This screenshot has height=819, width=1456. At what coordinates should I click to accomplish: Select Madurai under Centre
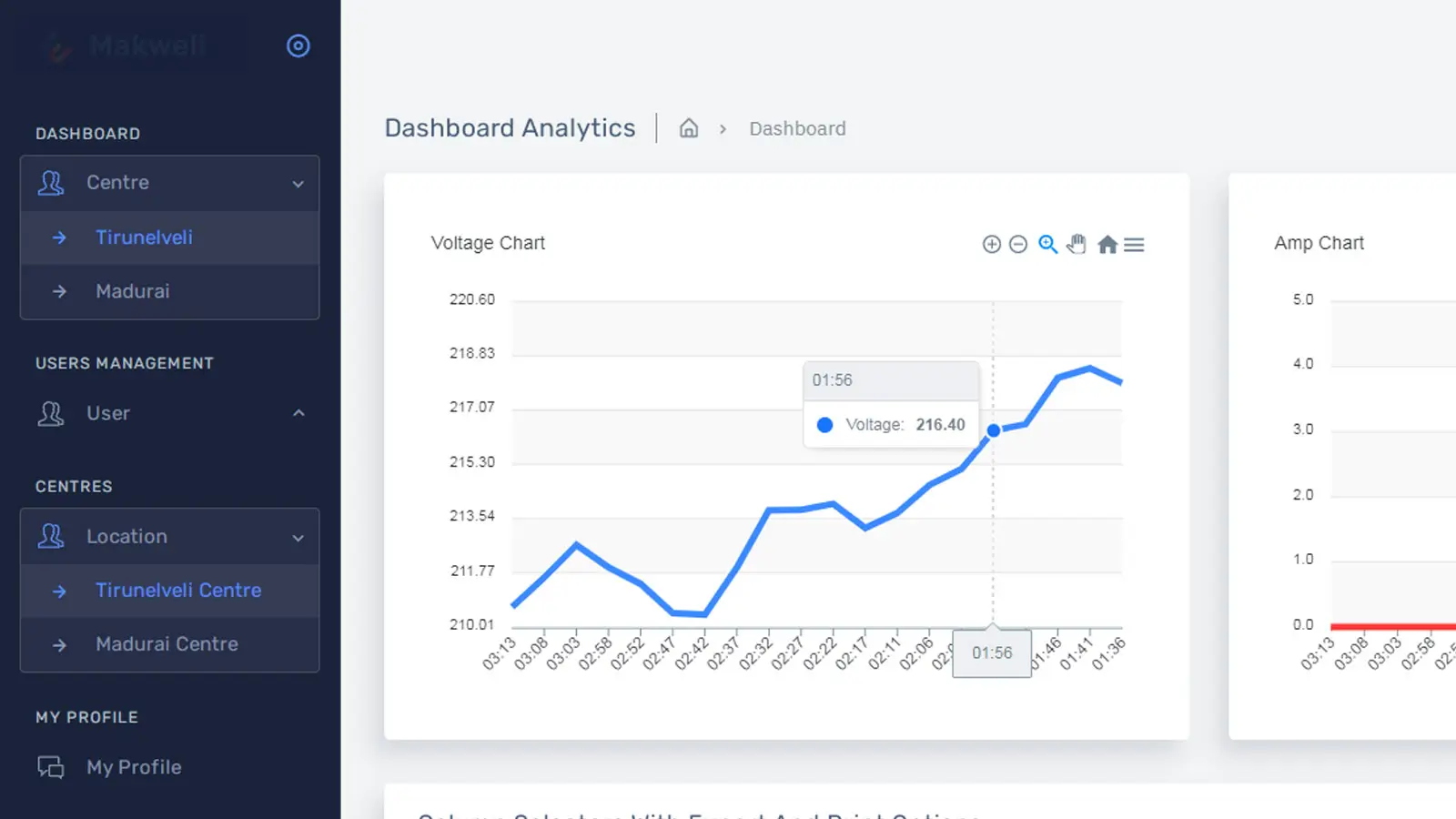coord(133,291)
